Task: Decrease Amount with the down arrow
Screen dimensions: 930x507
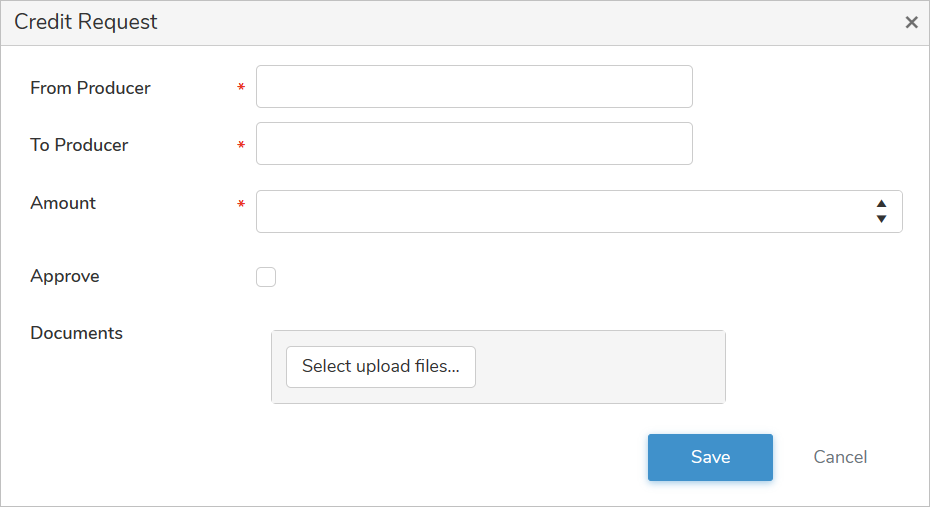Action: [881, 219]
